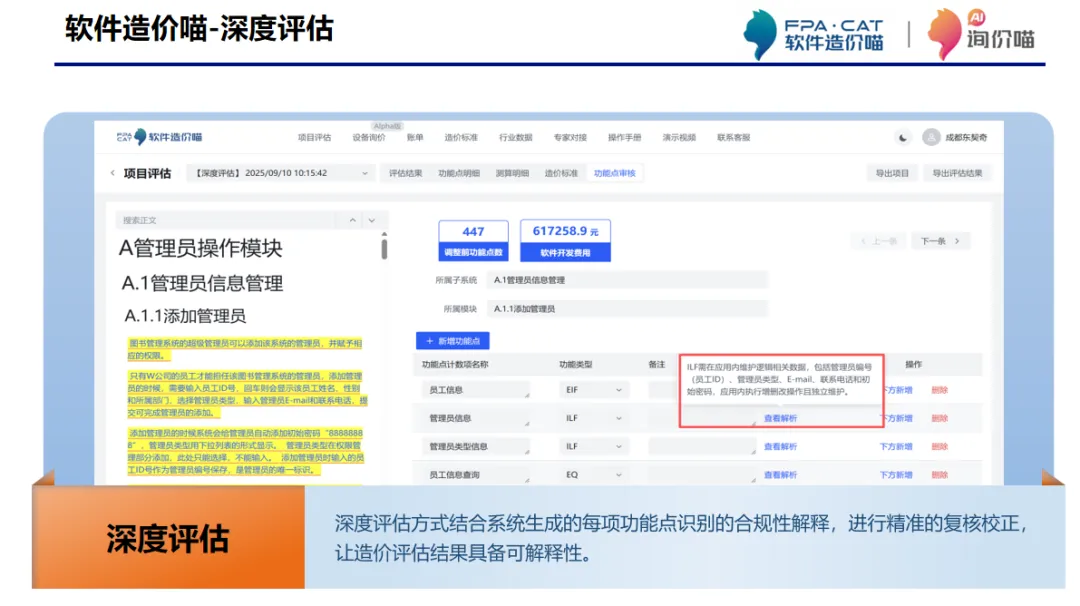1080x606 pixels.
Task: Jump to previous search match arrow
Action: click(353, 220)
